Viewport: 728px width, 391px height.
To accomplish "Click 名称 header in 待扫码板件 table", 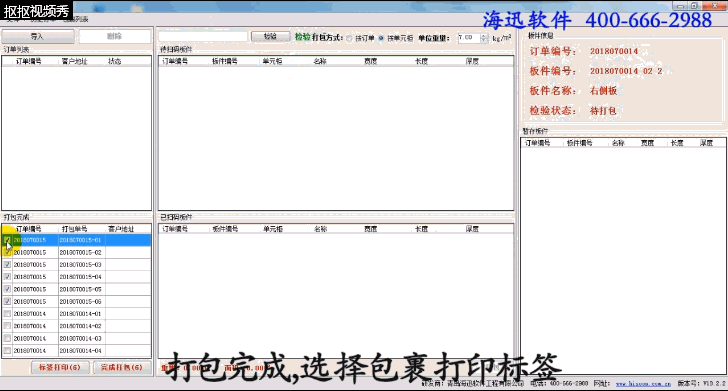I will click(320, 61).
